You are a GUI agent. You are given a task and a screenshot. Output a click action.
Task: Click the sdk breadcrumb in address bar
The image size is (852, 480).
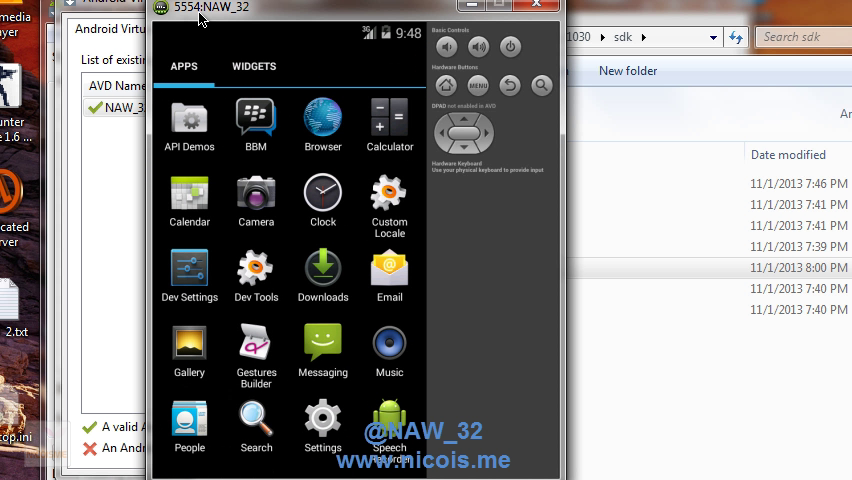point(623,38)
